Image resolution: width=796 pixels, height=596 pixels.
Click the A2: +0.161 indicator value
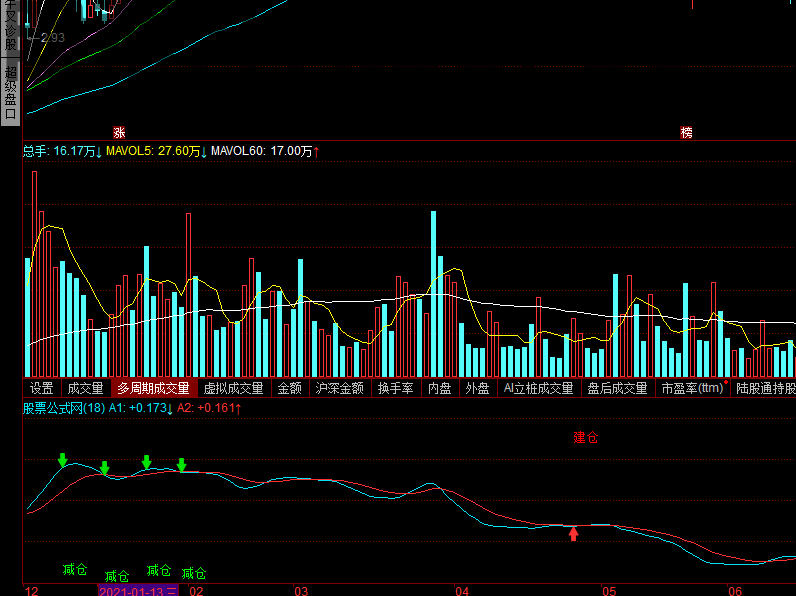click(209, 408)
